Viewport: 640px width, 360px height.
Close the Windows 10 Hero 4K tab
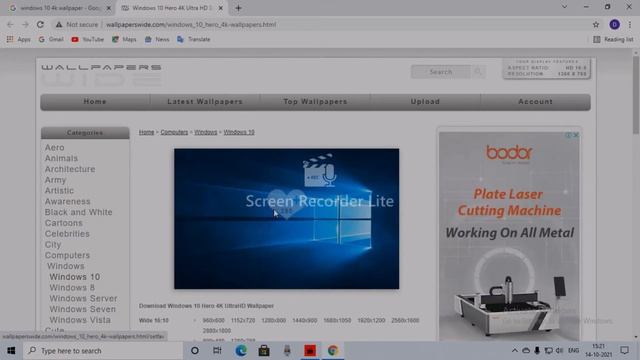pos(220,8)
